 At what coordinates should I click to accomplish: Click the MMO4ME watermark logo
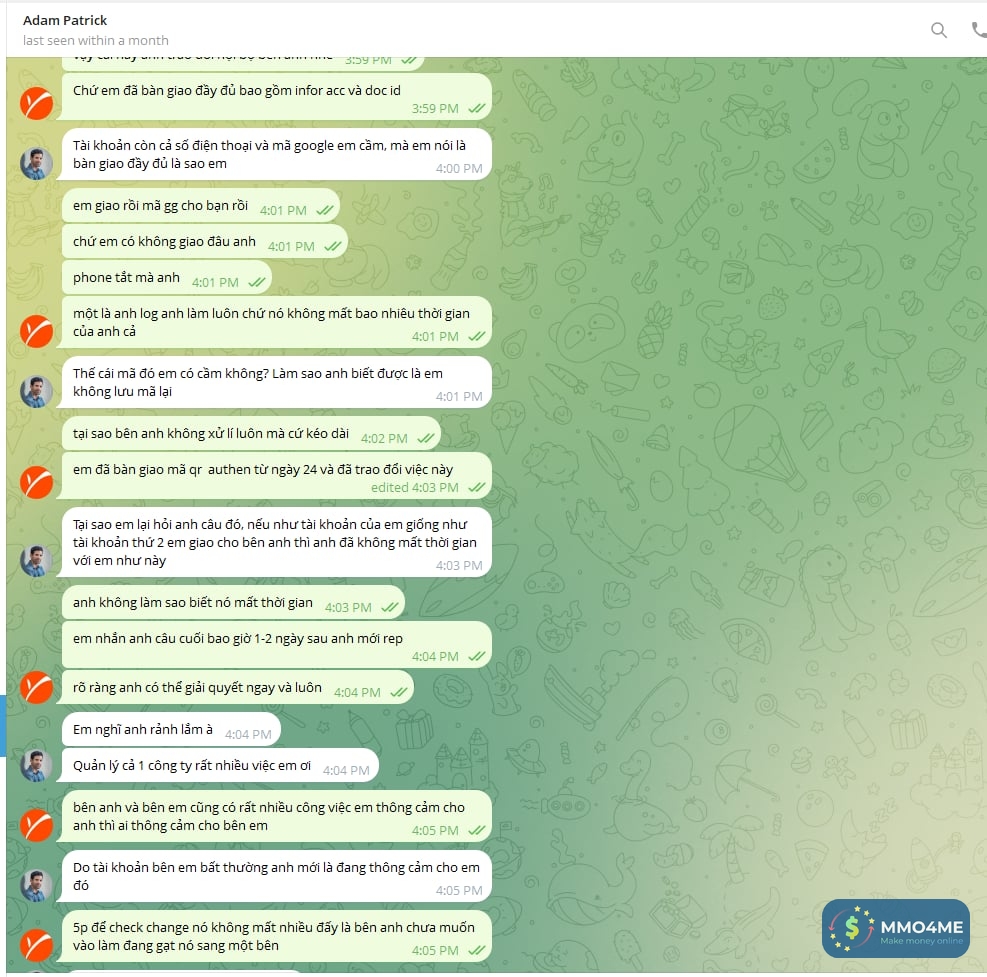click(x=896, y=928)
